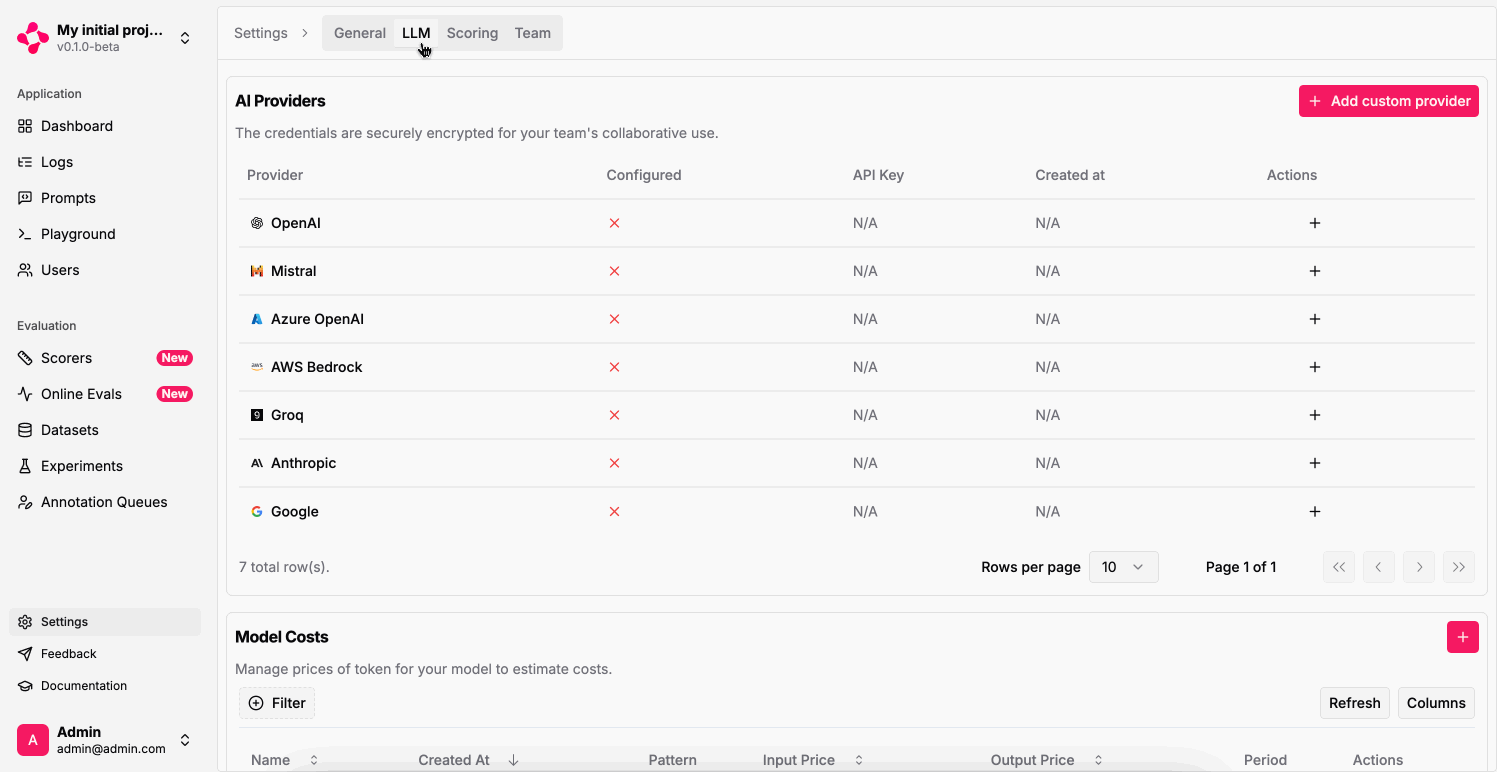Image resolution: width=1497 pixels, height=772 pixels.
Task: Add AWS Bedrock provider plus icon
Action: [x=1315, y=367]
